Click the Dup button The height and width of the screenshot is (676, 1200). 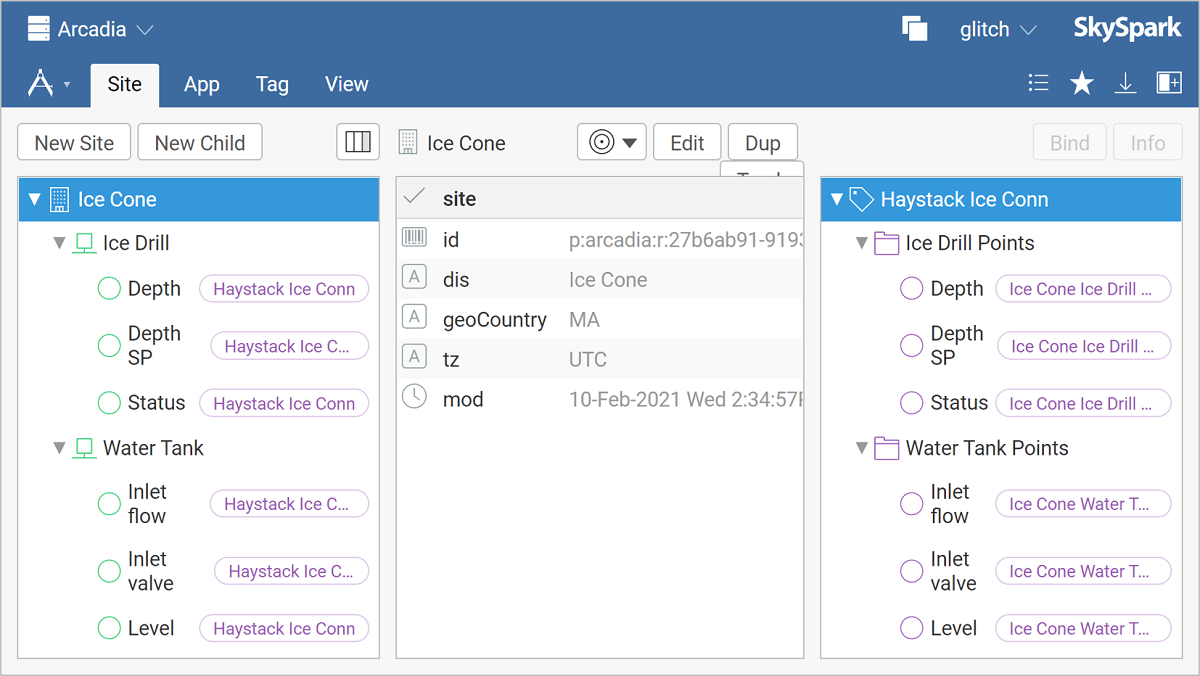(762, 143)
